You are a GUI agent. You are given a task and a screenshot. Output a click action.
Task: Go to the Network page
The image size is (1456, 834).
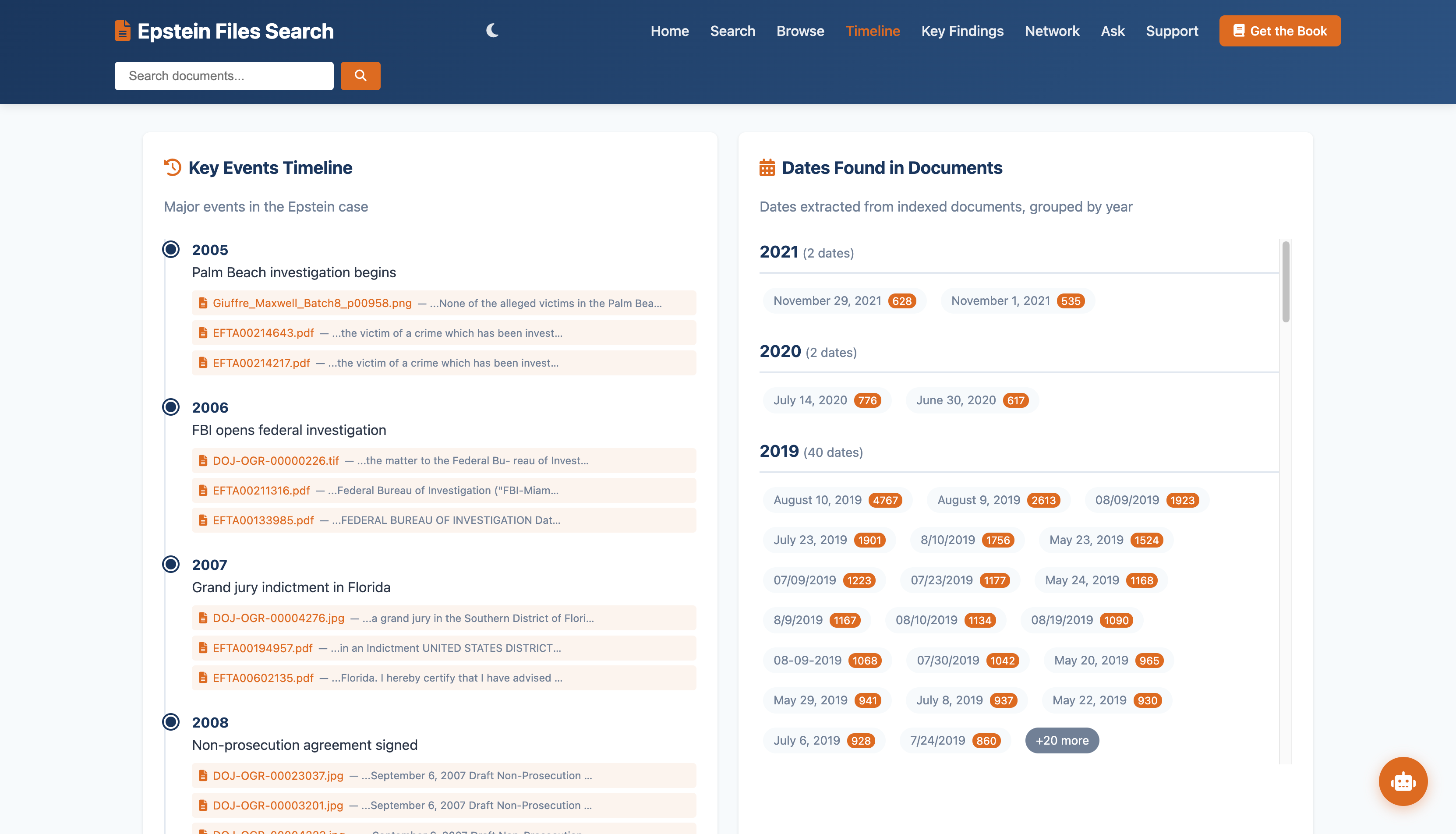(1052, 31)
